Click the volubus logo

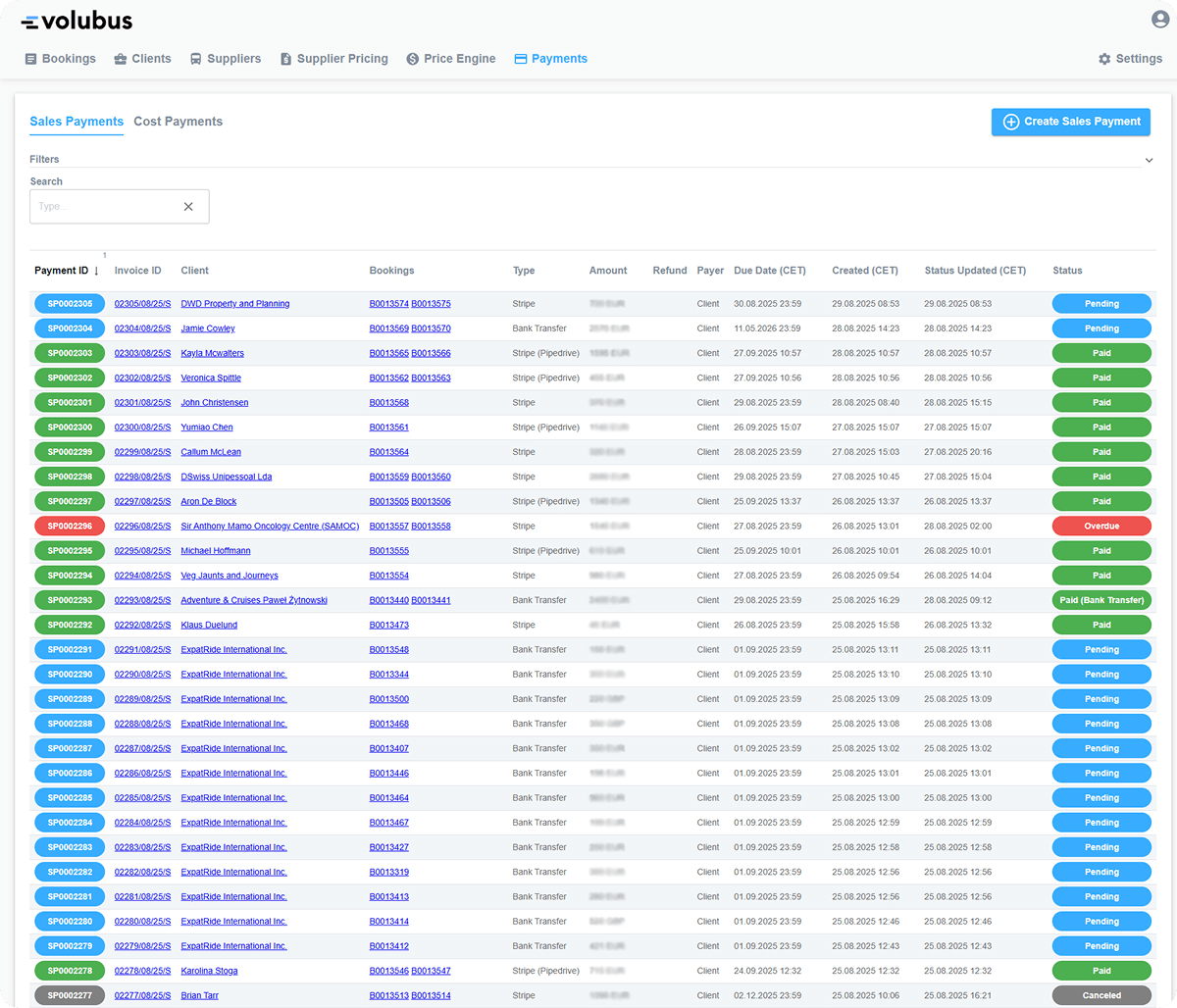[x=77, y=21]
